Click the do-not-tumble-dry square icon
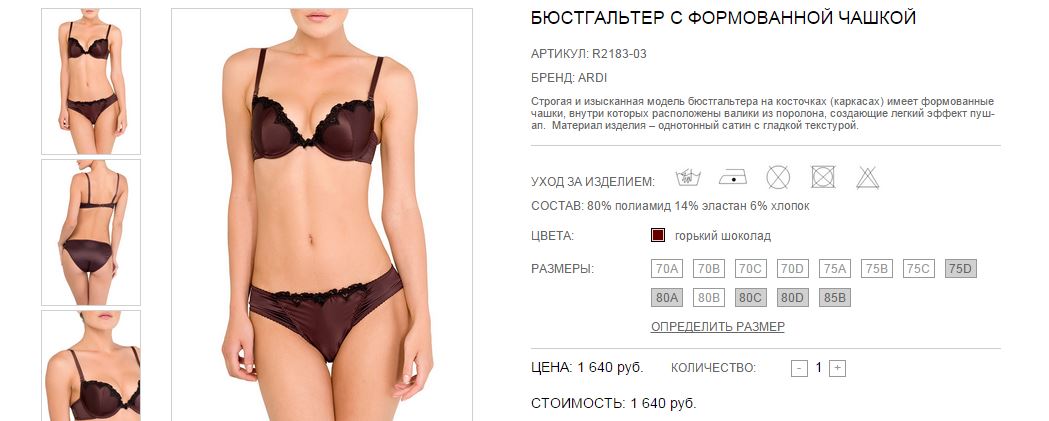1049x421 pixels. (823, 177)
